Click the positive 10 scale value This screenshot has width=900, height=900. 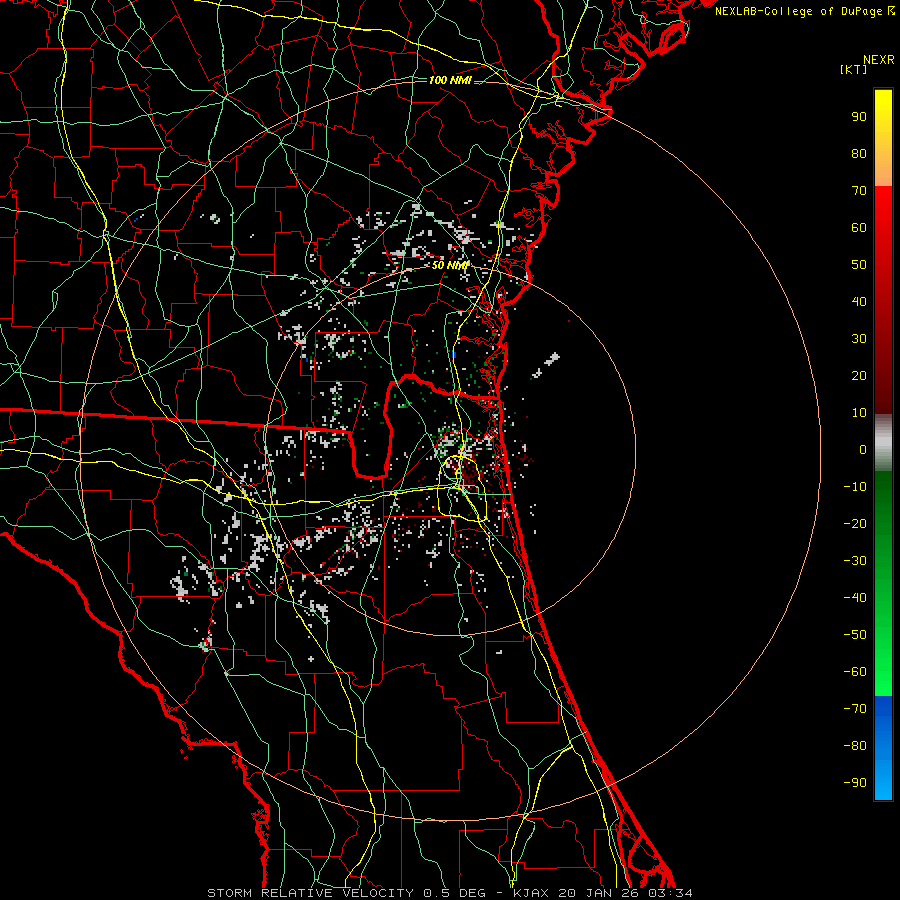pyautogui.click(x=859, y=413)
